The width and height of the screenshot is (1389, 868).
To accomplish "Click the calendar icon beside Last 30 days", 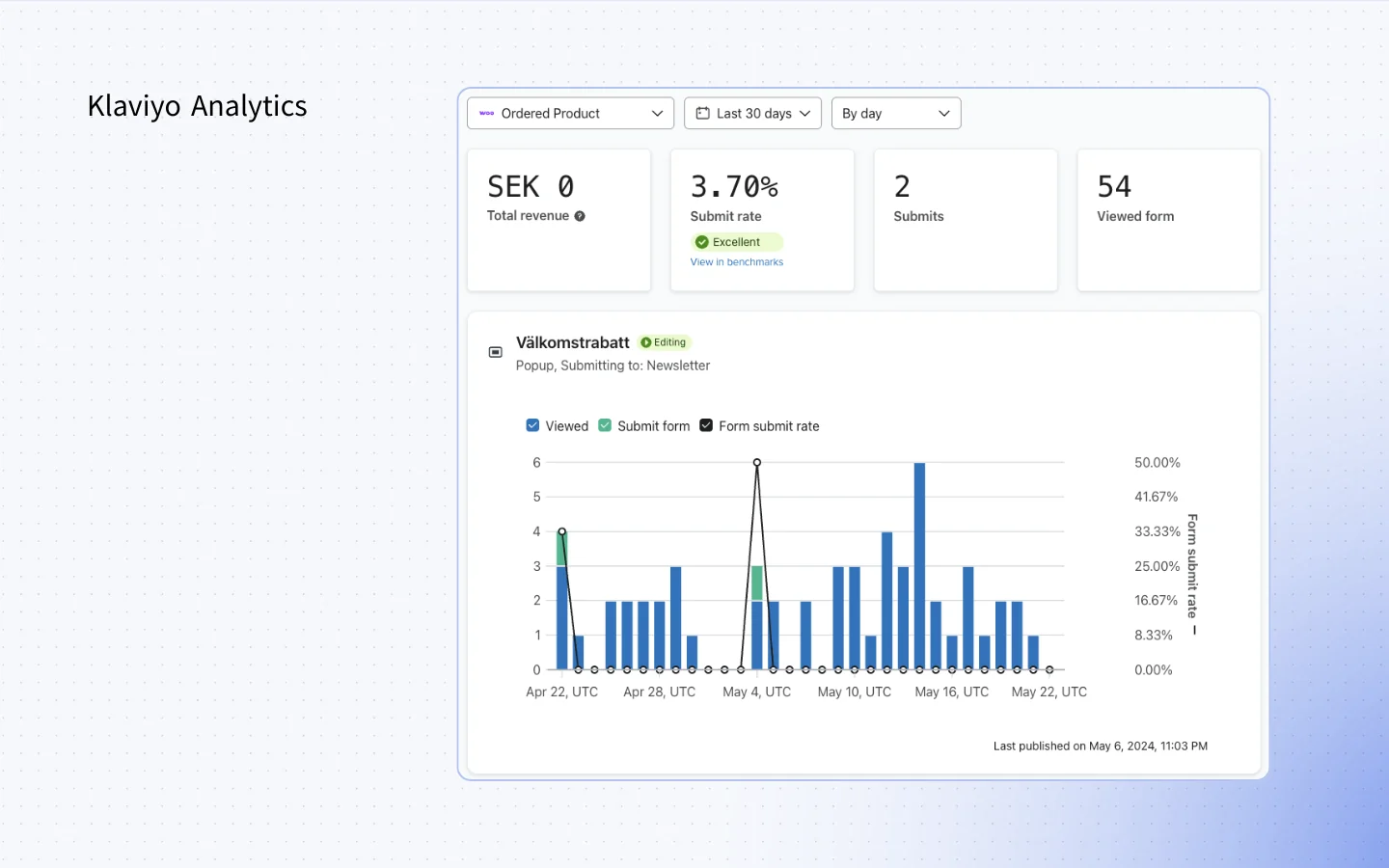I will (703, 113).
